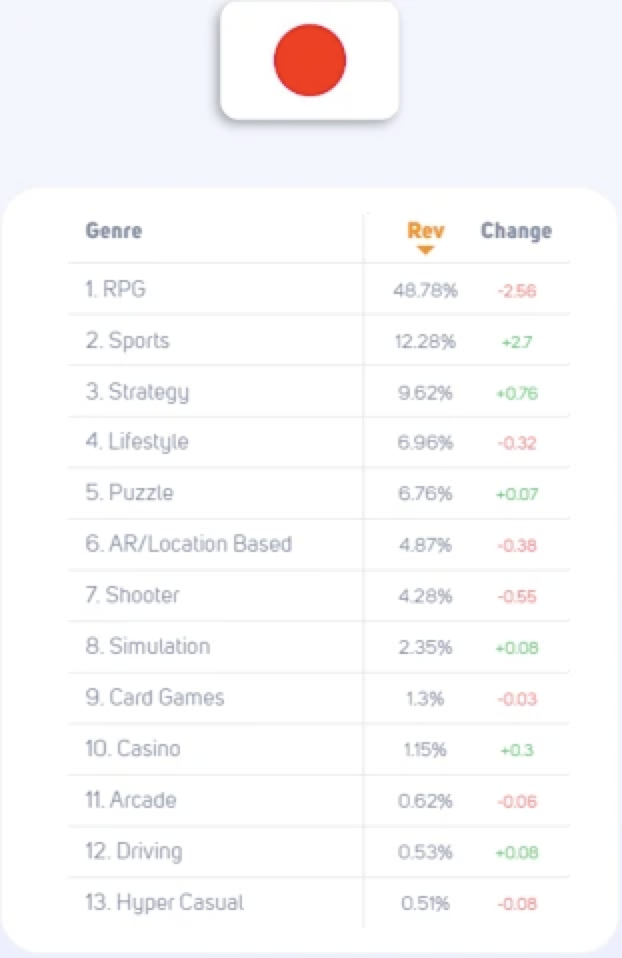Click the orange sort arrow under Rev

[425, 250]
